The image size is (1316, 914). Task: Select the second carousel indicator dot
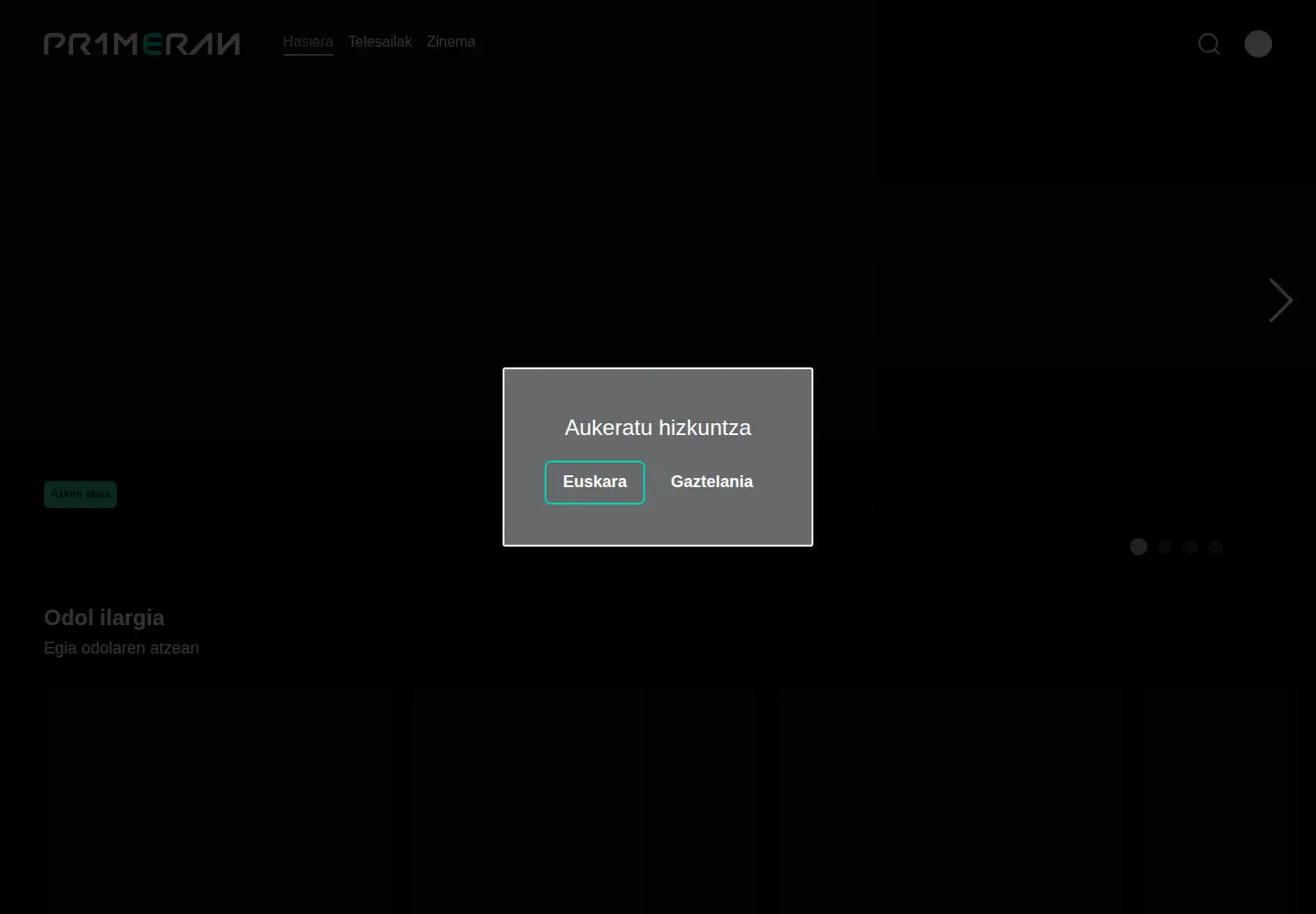pos(1164,547)
